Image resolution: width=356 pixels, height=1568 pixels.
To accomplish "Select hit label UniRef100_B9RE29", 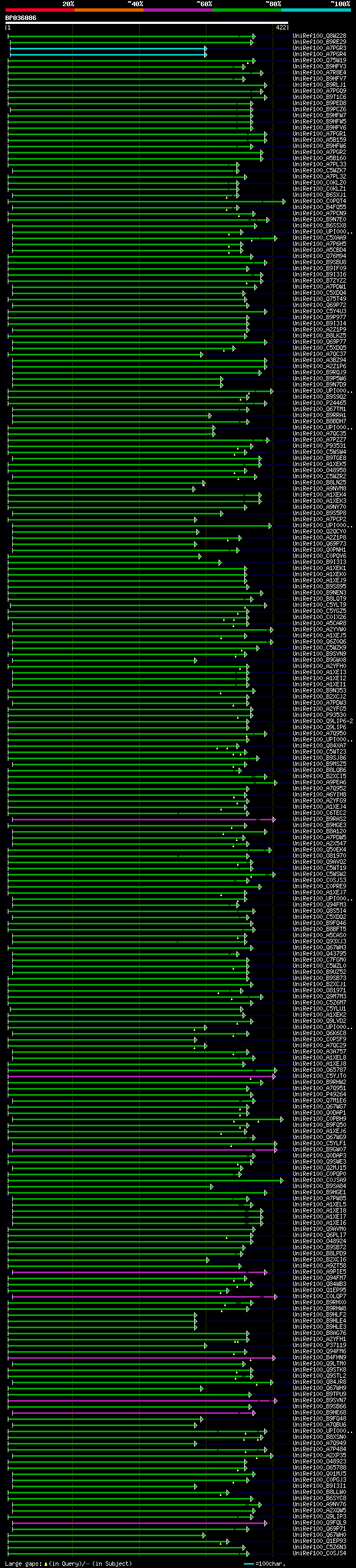I will (319, 42).
